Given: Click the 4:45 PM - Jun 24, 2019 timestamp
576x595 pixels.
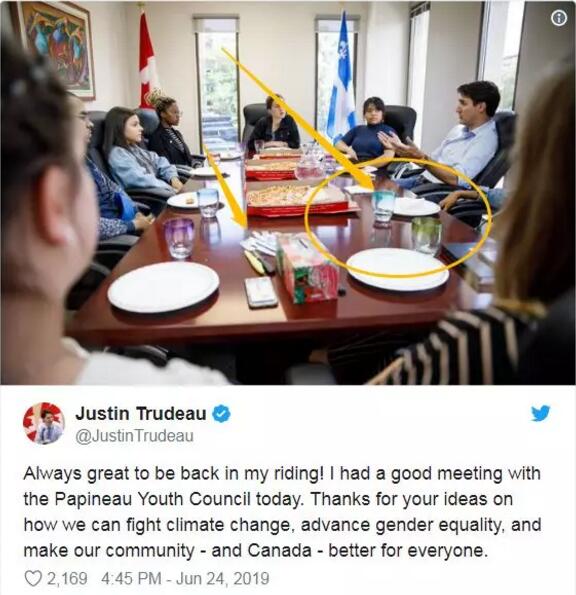Looking at the screenshot, I should point(185,578).
